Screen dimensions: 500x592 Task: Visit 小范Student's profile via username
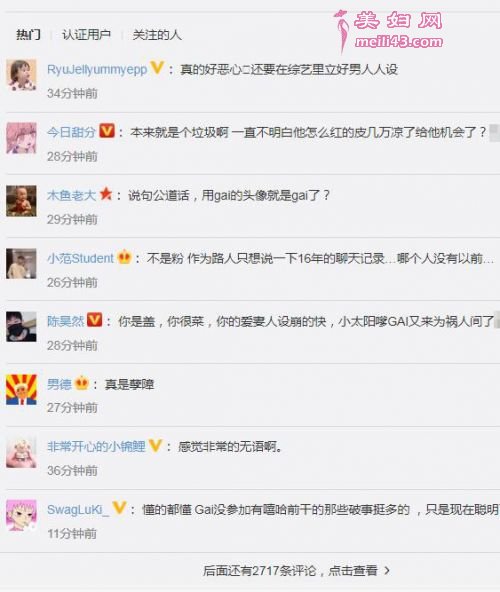pyautogui.click(x=80, y=258)
